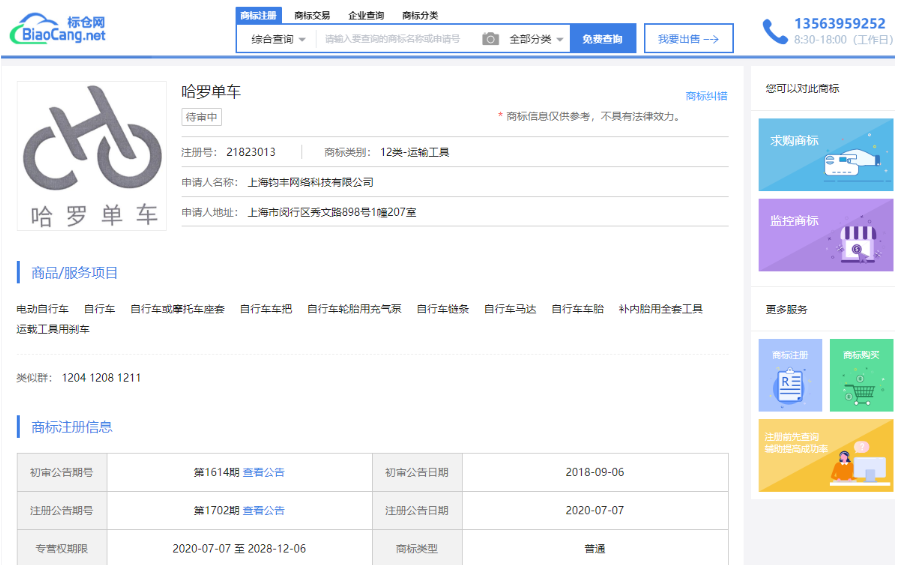Viewport: 897px width, 565px height.
Task: Select class text 12类-运输工具
Action: pos(415,152)
